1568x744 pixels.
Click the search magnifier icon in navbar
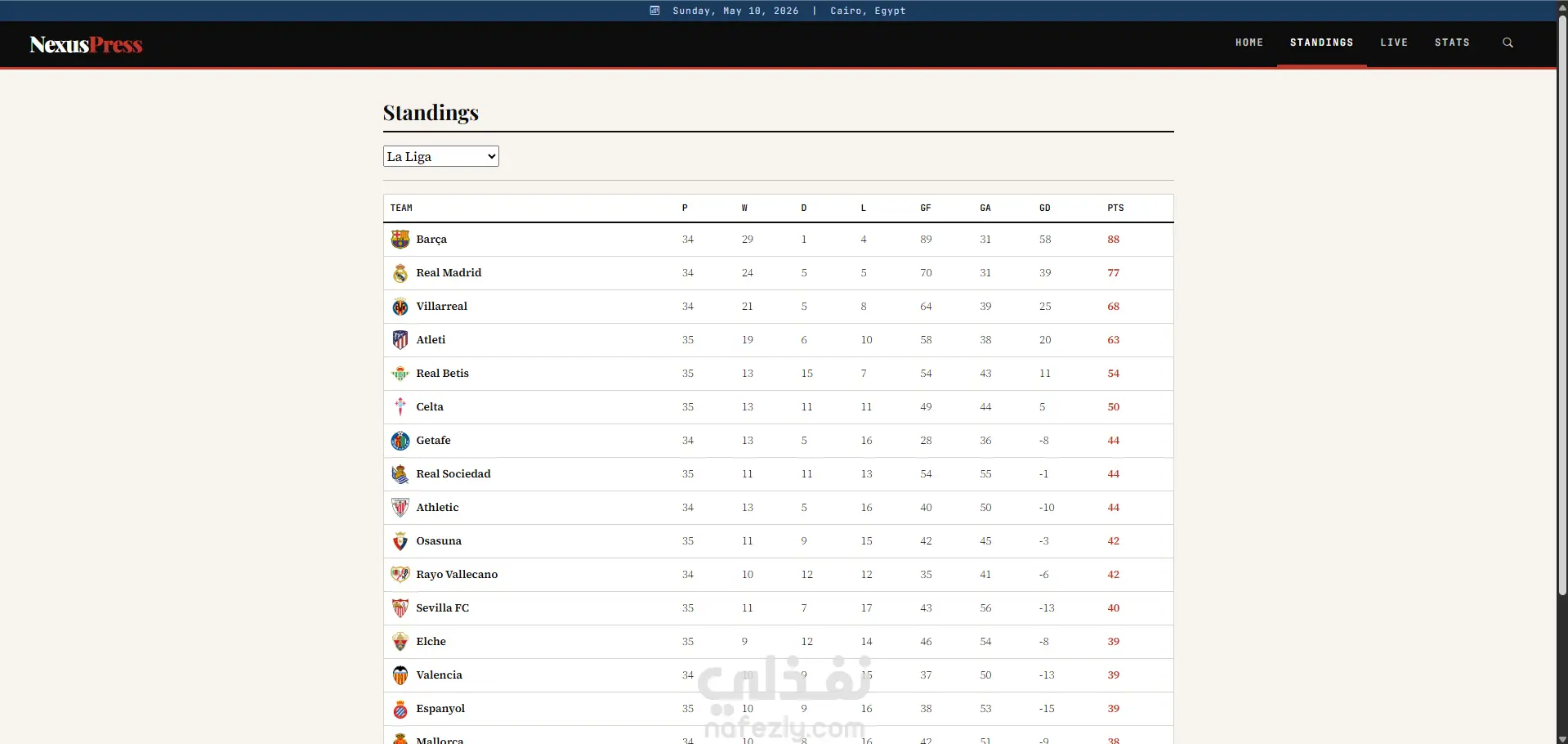click(1508, 43)
